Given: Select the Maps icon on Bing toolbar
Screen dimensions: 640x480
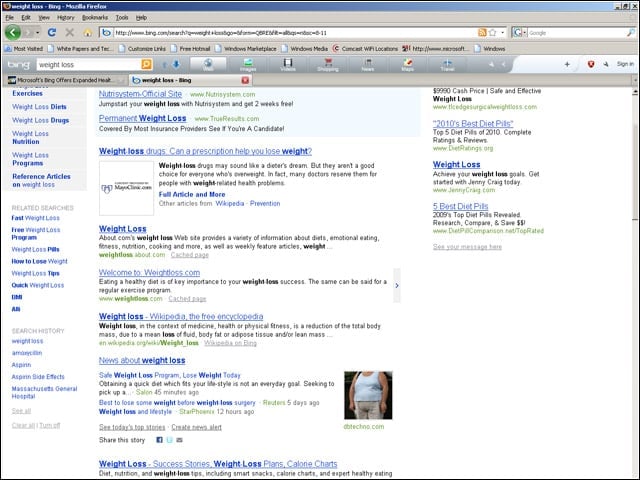Looking at the screenshot, I should [x=407, y=64].
